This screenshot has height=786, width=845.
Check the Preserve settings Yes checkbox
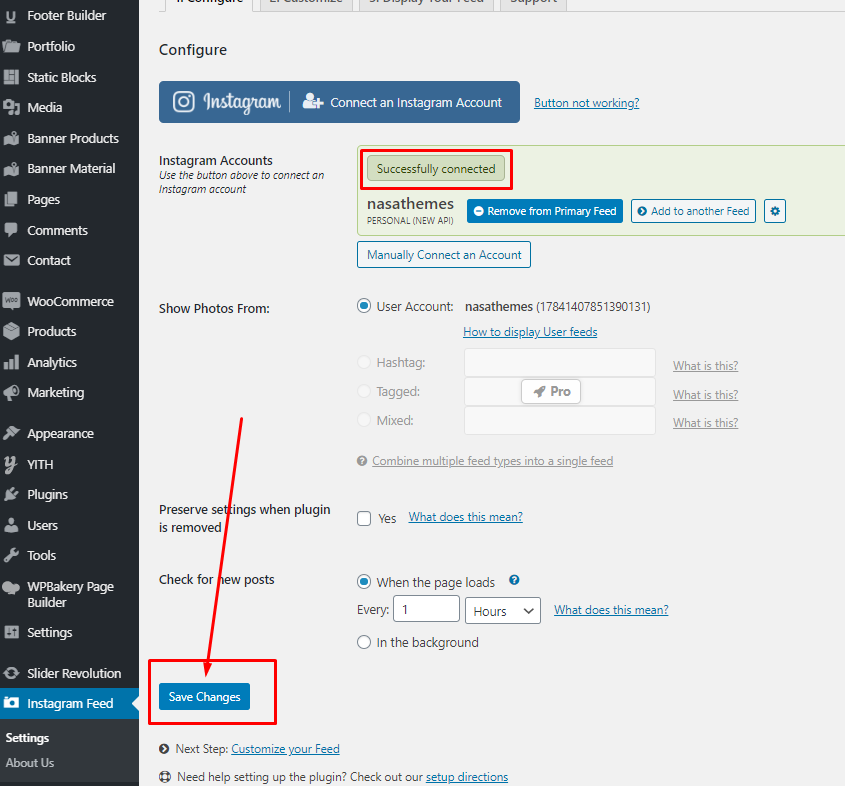pos(364,518)
